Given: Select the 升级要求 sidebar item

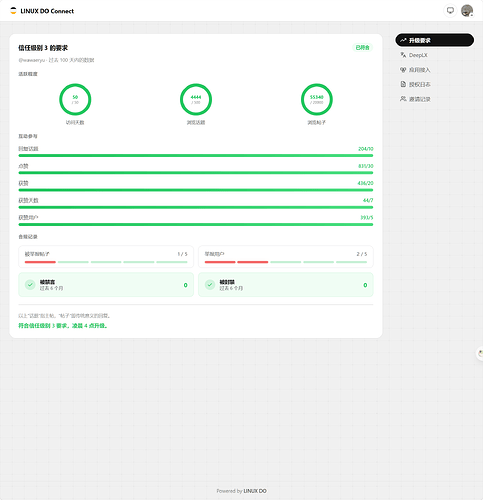Looking at the screenshot, I should click(x=434, y=40).
